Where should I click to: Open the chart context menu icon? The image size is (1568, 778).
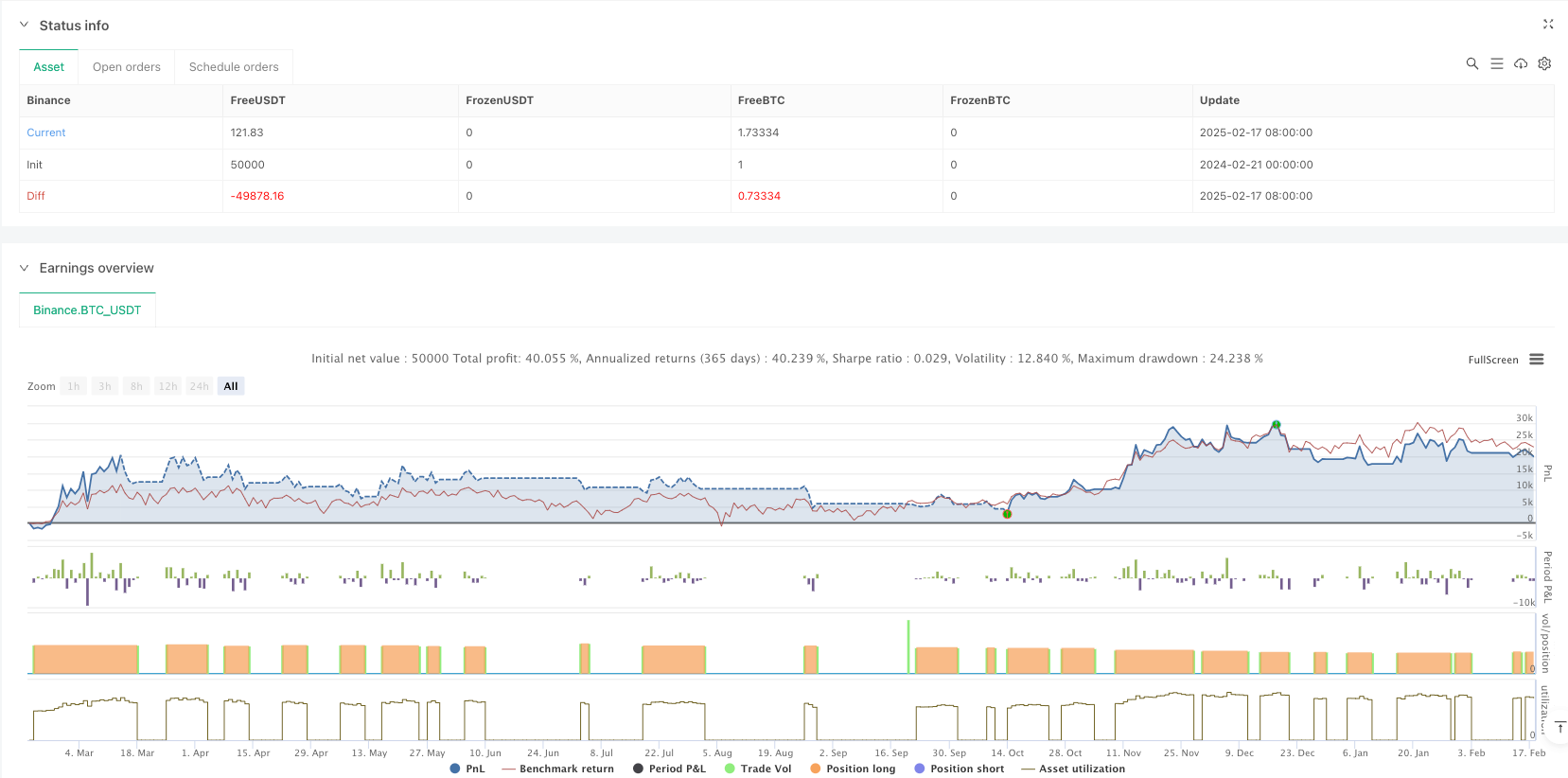pyautogui.click(x=1537, y=360)
